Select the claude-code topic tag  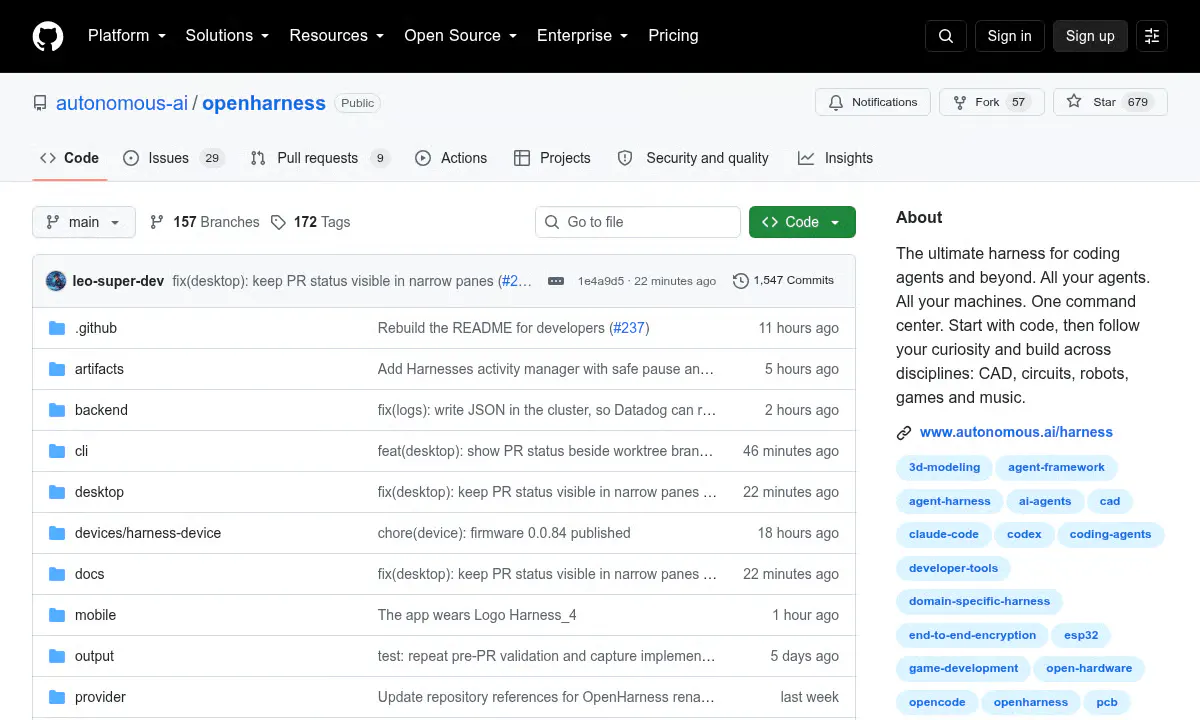point(944,534)
